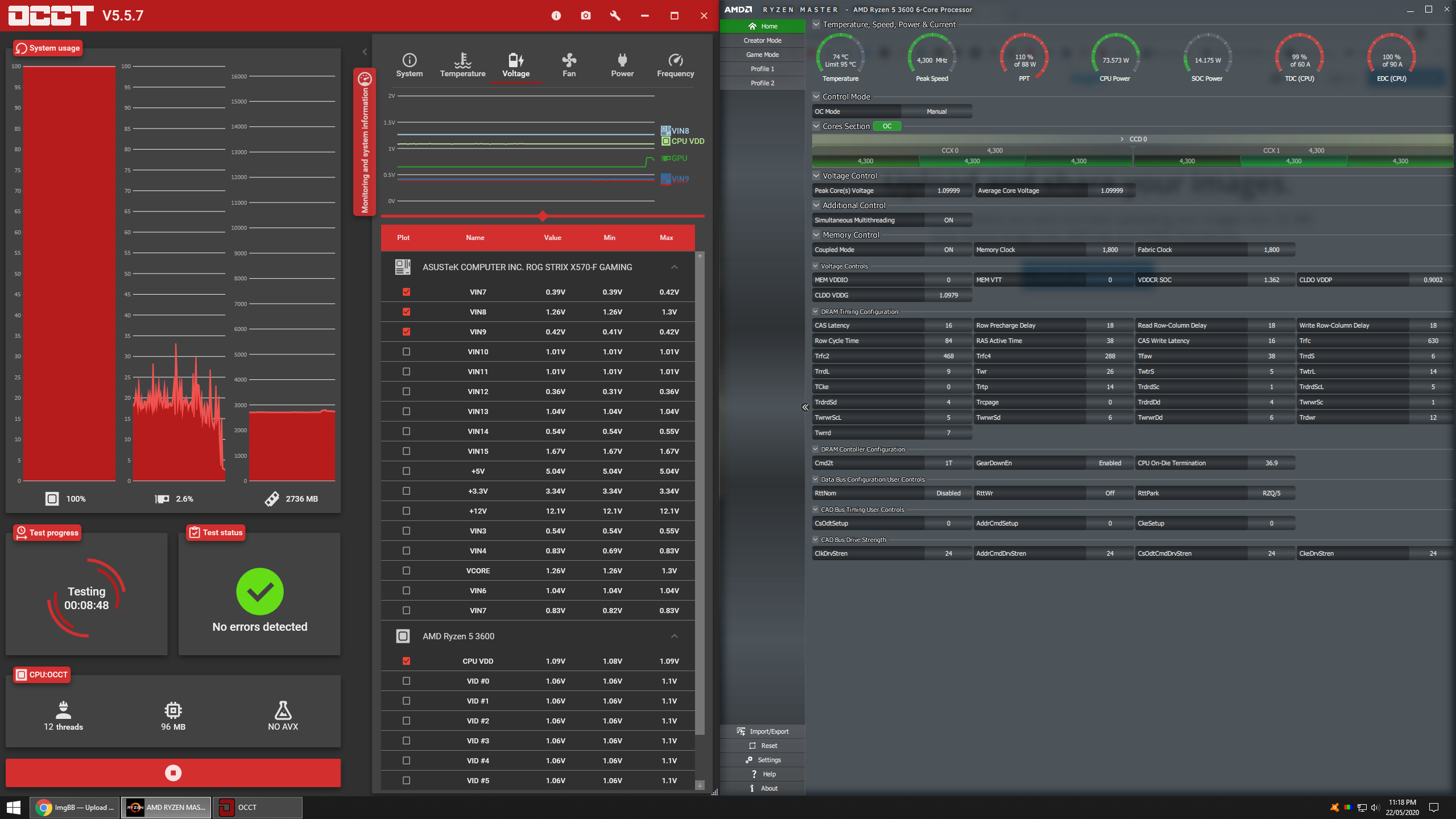Click the AMD Ryzen 5 3600 CPU icon
The height and width of the screenshot is (819, 1456).
coord(403,636)
